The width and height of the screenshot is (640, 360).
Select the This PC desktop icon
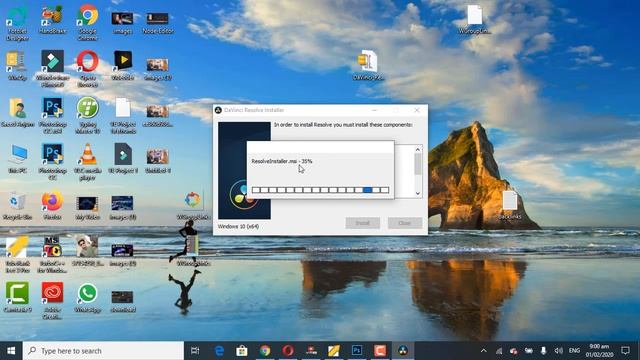click(x=18, y=159)
